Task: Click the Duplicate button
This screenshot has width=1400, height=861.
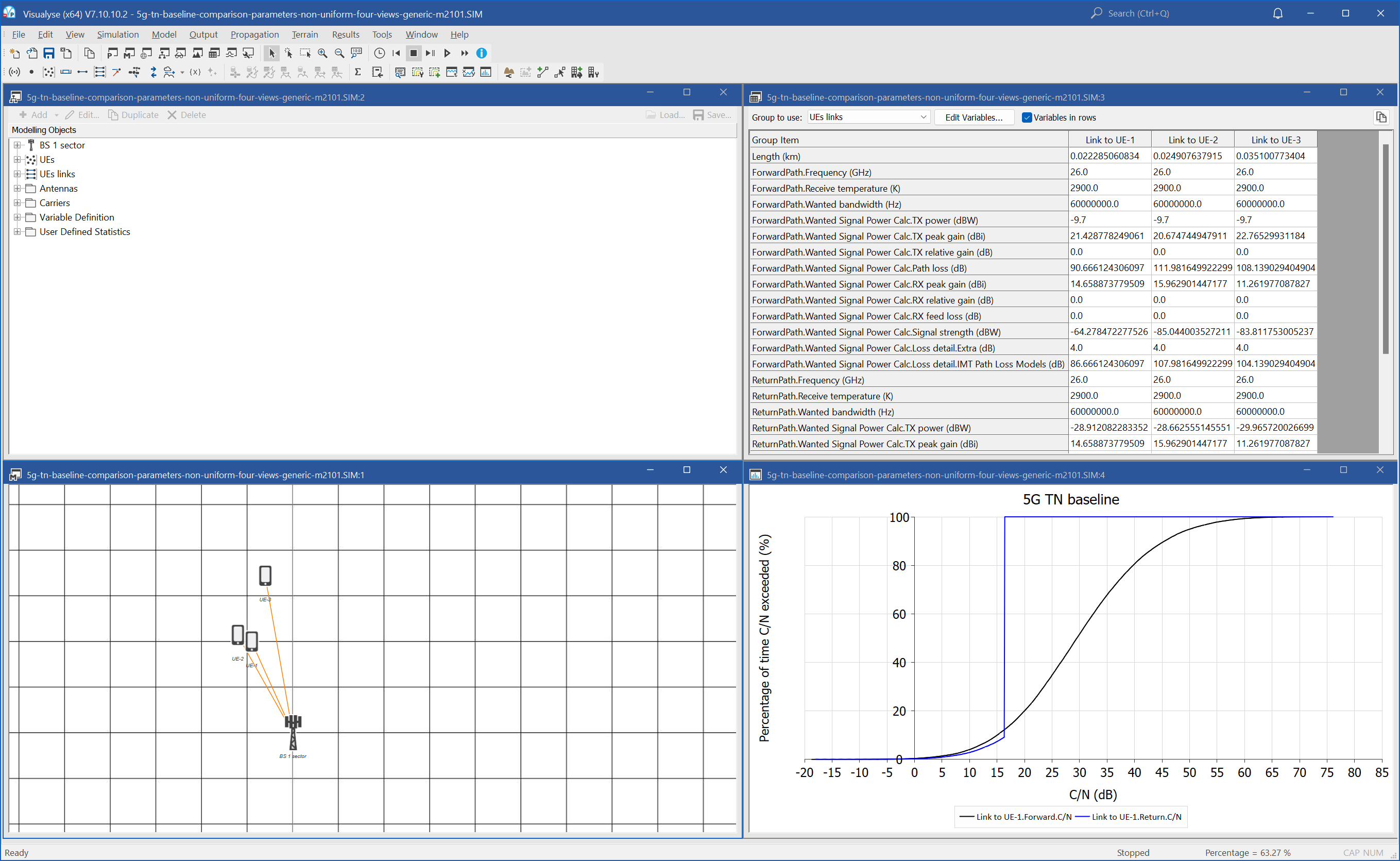Action: click(x=133, y=115)
